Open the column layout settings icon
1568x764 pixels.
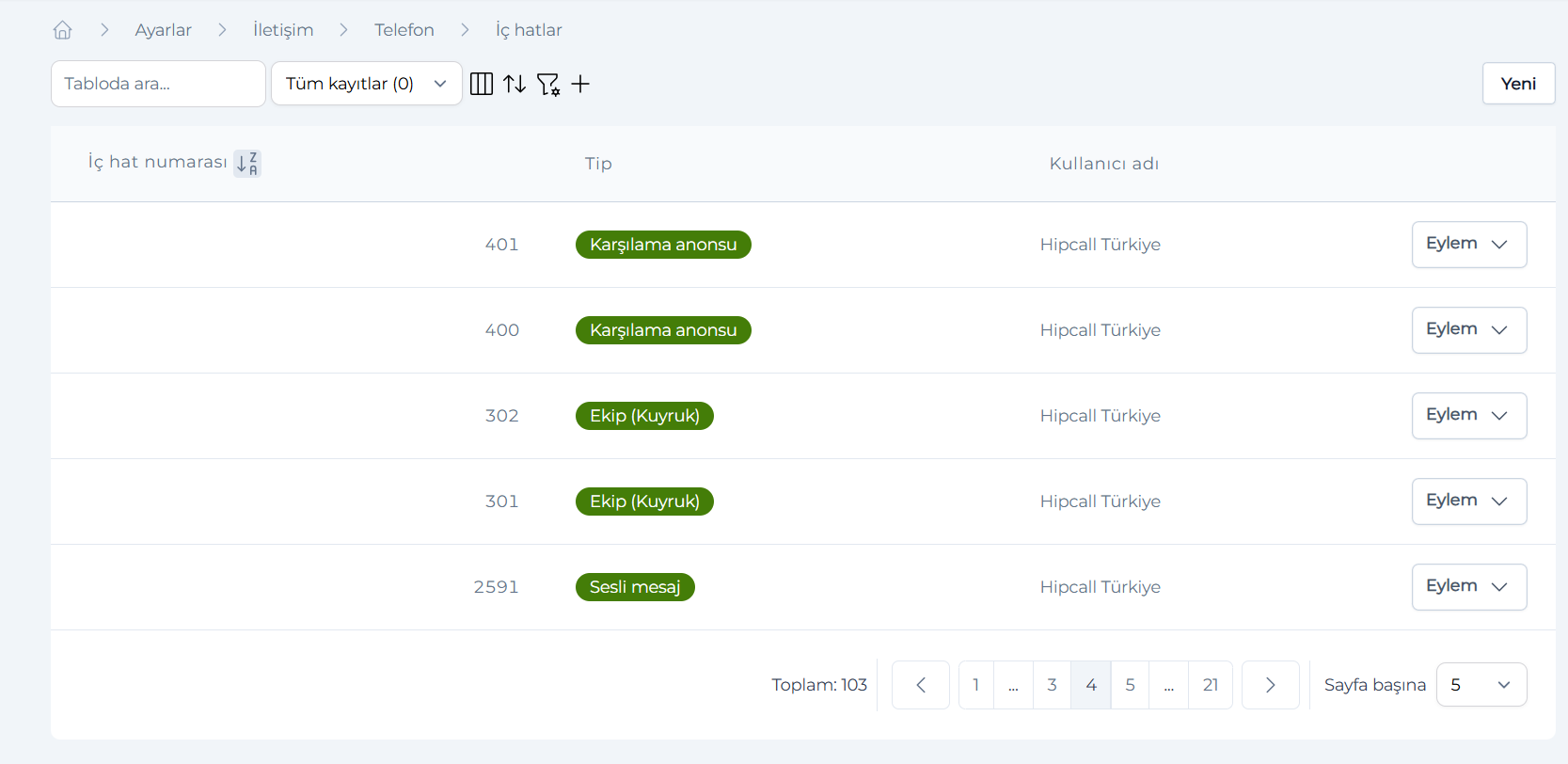pos(481,84)
